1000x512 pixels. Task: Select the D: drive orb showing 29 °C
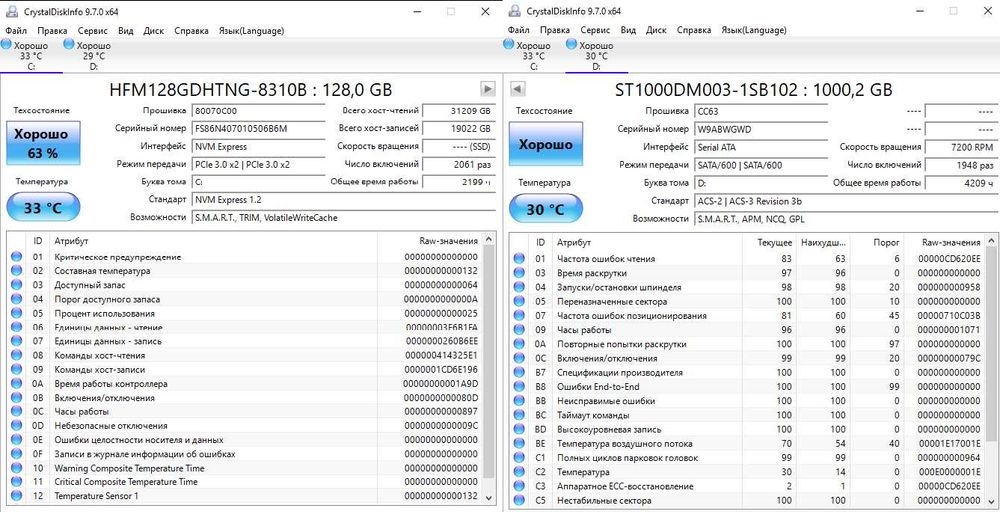(x=69, y=45)
